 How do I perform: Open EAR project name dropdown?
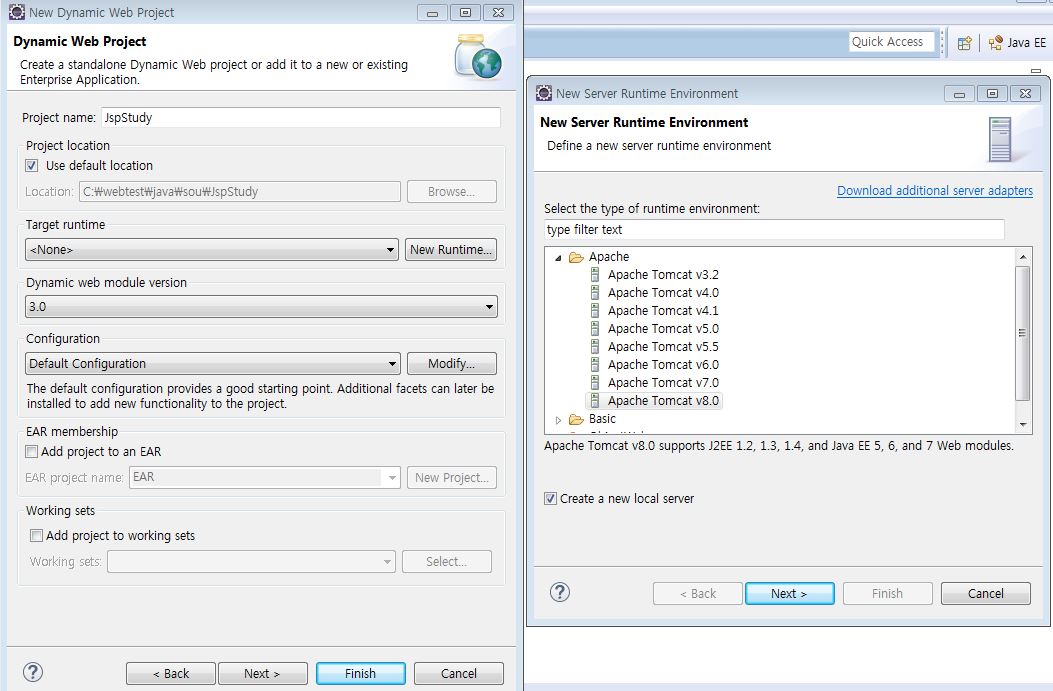265,477
